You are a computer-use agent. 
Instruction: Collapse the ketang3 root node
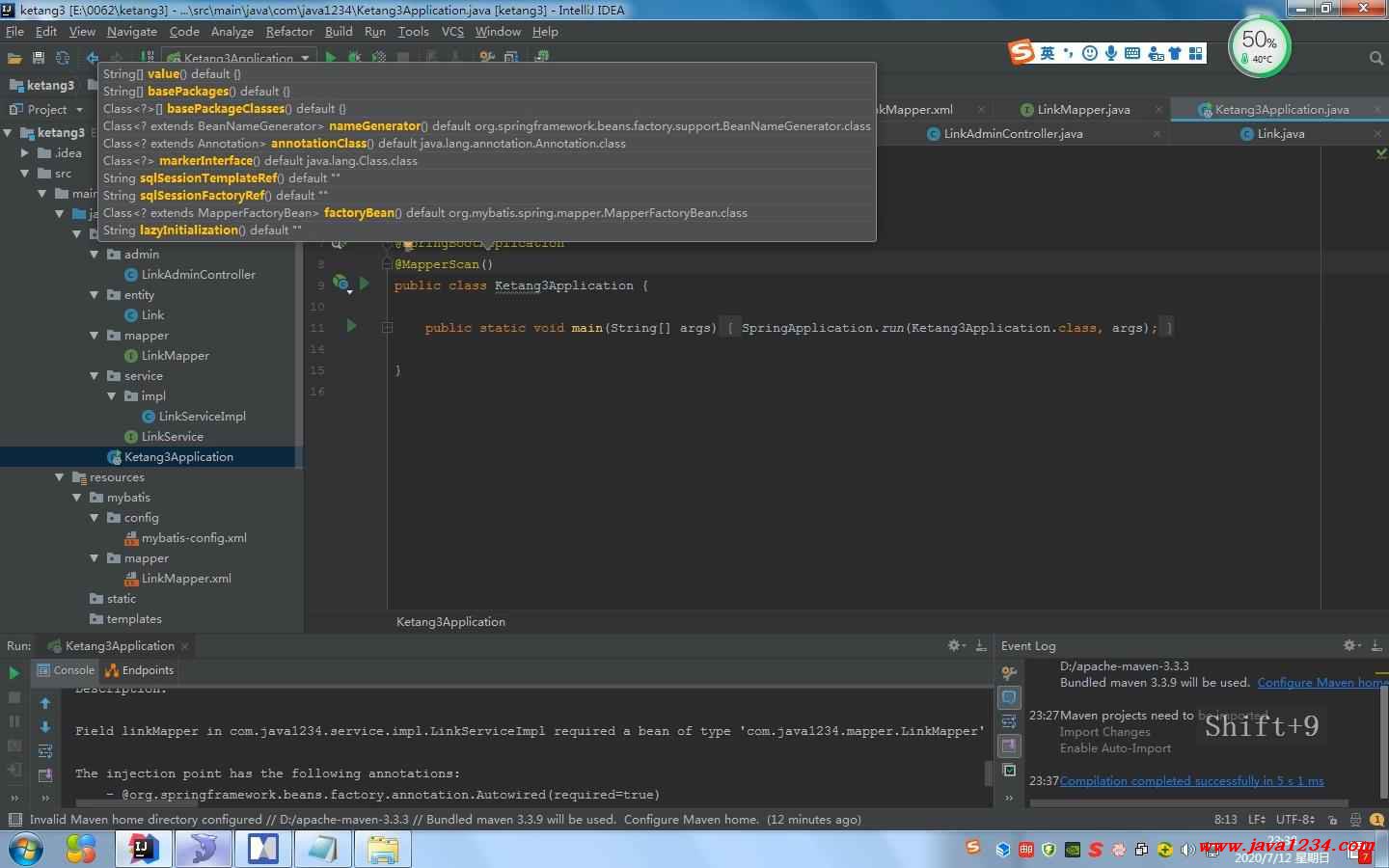point(9,132)
